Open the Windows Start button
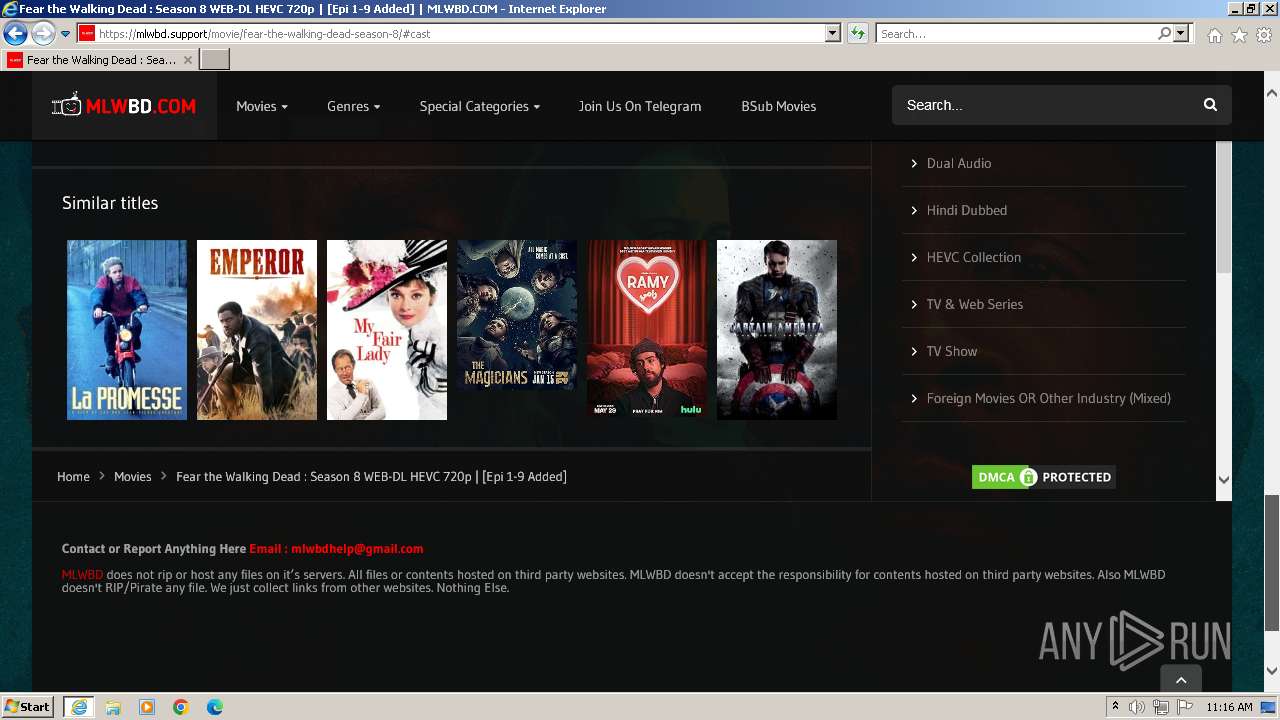 click(28, 706)
